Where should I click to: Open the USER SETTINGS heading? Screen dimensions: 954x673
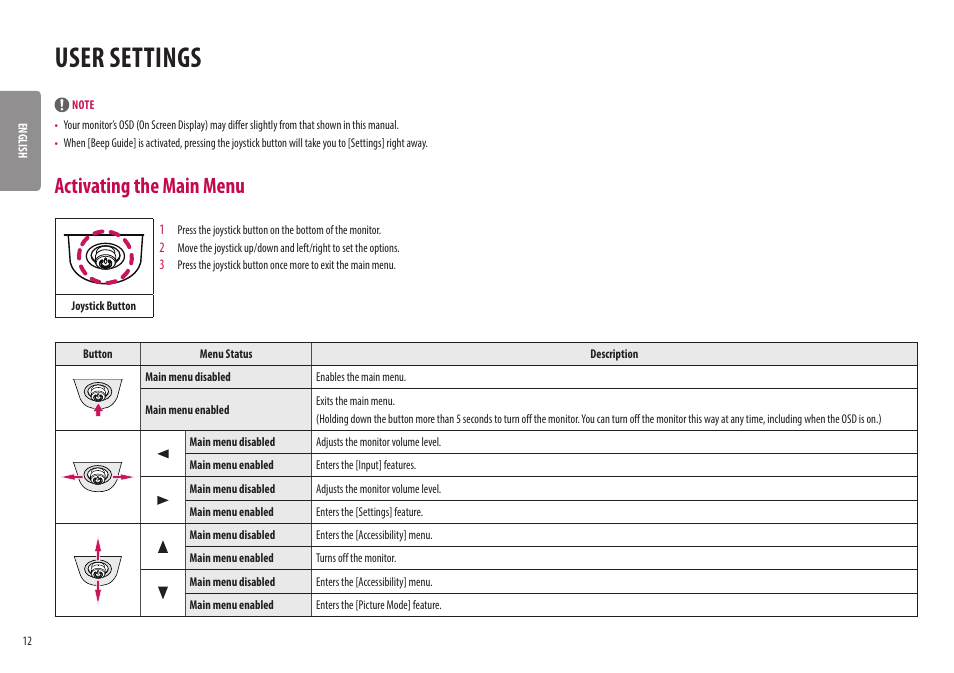point(128,58)
